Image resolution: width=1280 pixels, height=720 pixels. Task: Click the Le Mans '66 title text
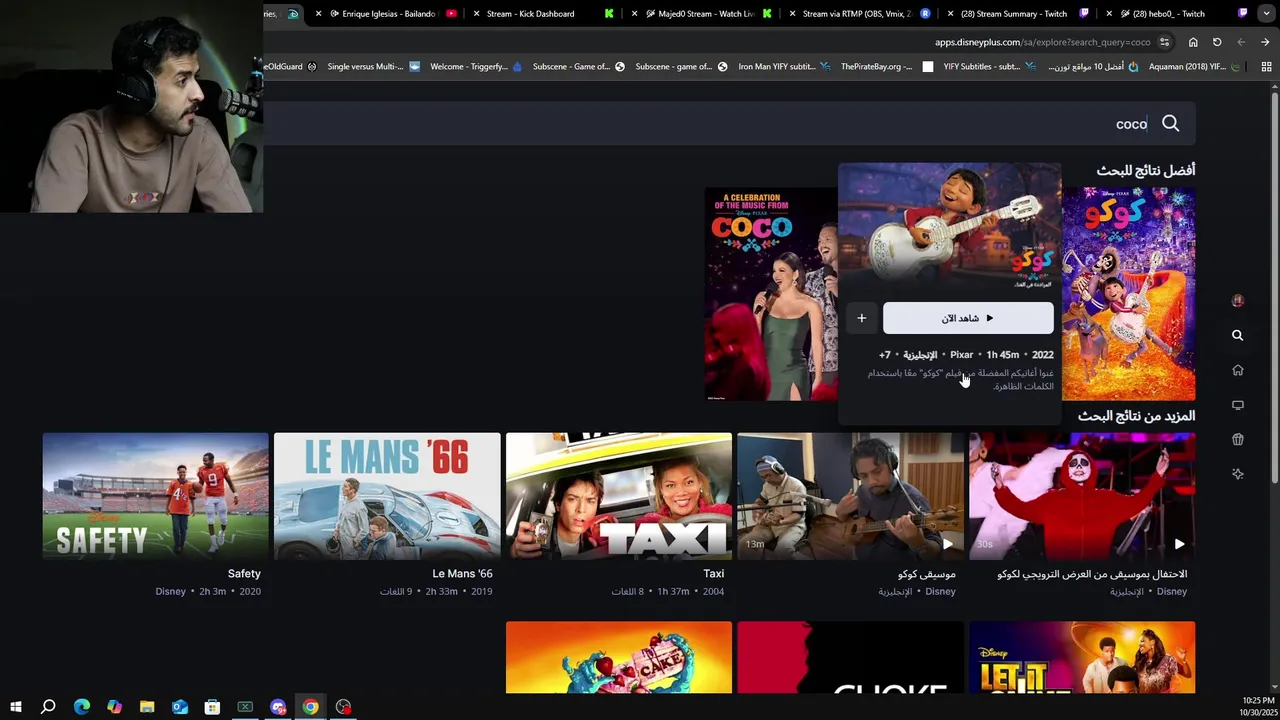pos(462,574)
